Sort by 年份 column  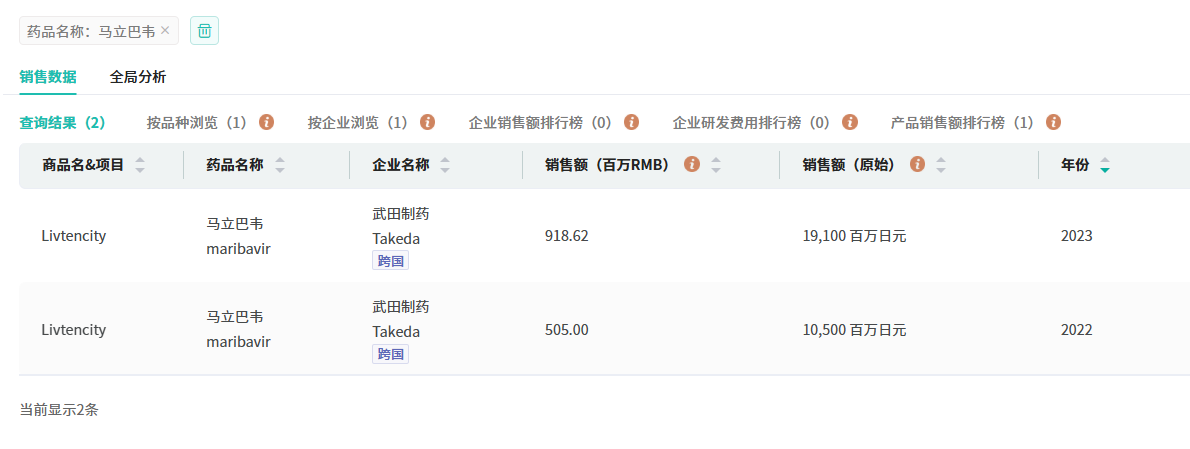(1104, 166)
